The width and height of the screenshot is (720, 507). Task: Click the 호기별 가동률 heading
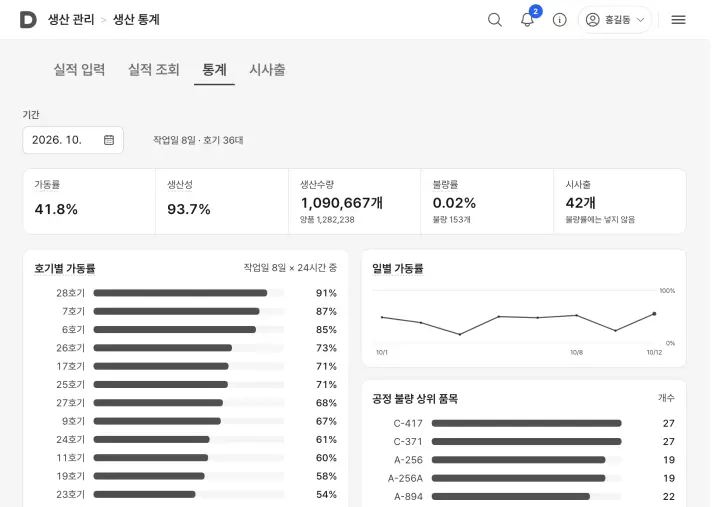(x=65, y=268)
